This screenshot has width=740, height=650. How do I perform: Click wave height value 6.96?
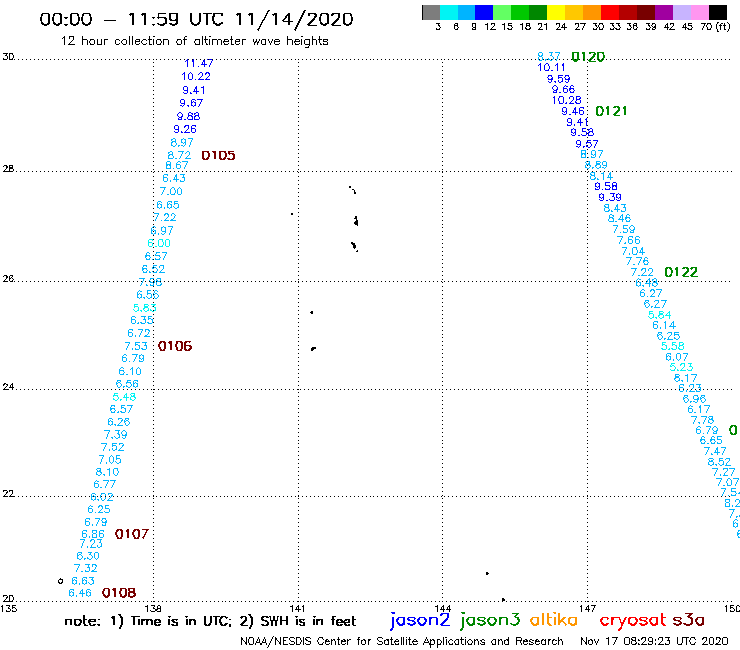click(x=694, y=399)
